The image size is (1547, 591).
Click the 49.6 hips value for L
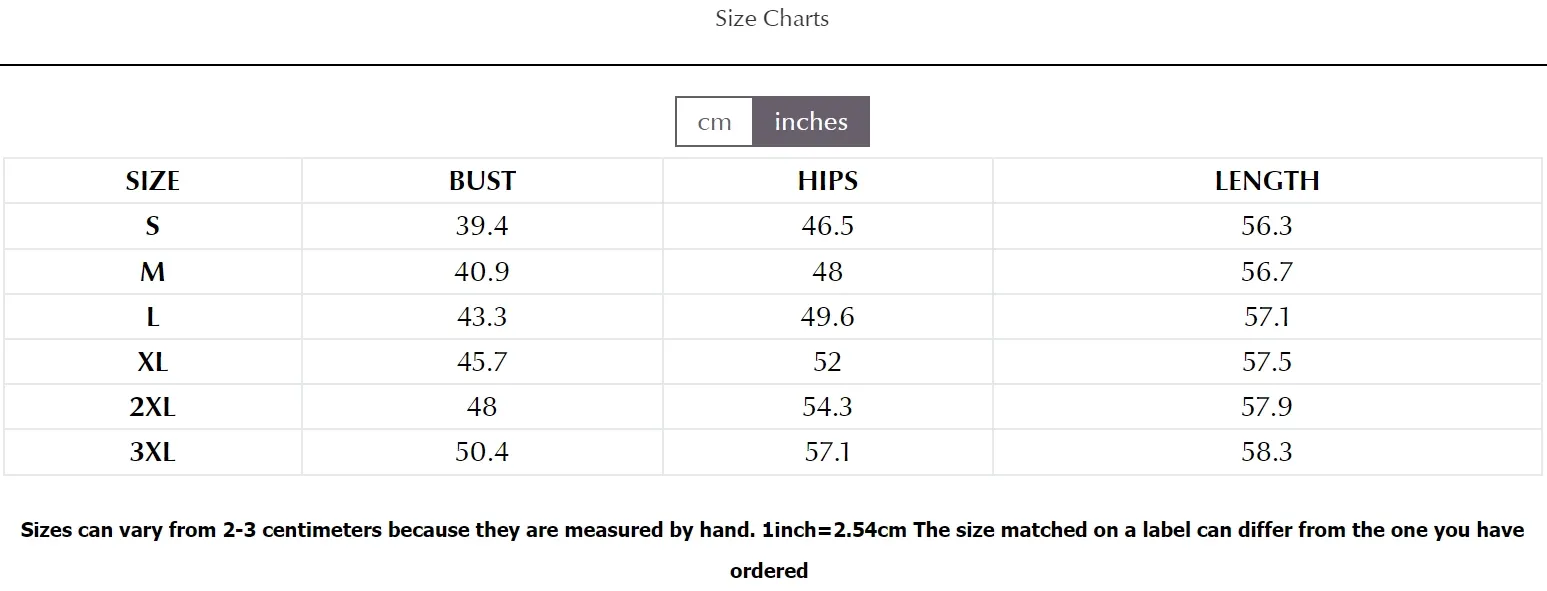(x=828, y=317)
